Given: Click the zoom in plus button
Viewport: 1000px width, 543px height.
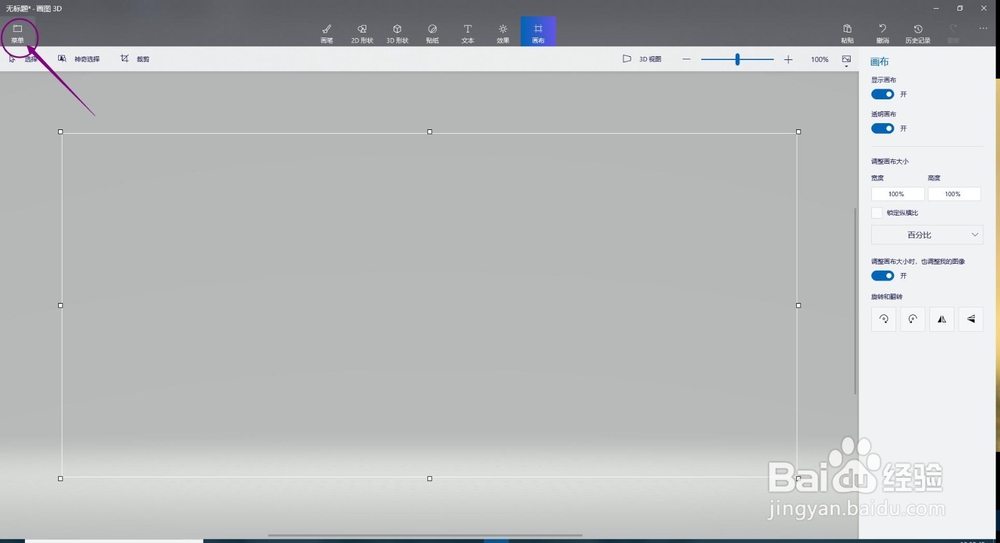Looking at the screenshot, I should [x=788, y=59].
